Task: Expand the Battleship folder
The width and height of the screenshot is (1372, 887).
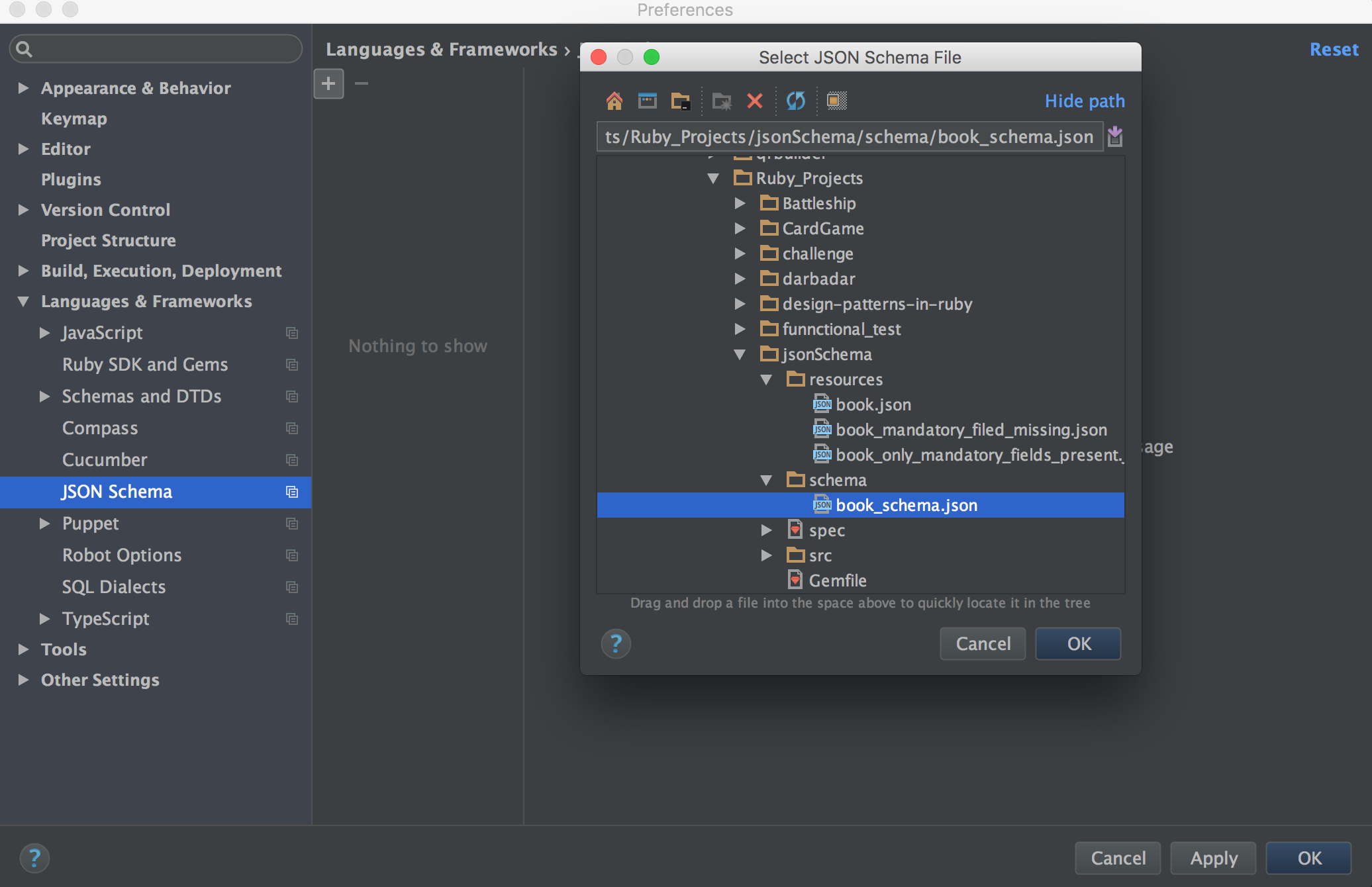Action: pos(740,203)
